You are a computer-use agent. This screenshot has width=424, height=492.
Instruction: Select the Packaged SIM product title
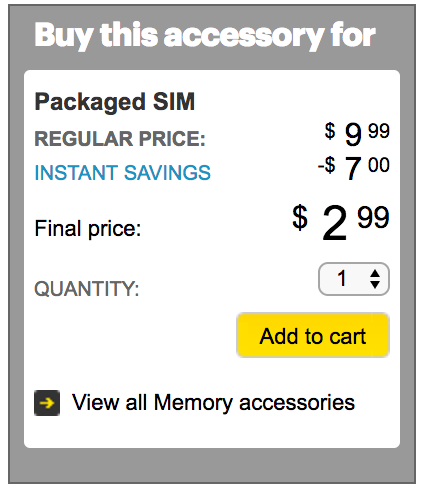115,102
